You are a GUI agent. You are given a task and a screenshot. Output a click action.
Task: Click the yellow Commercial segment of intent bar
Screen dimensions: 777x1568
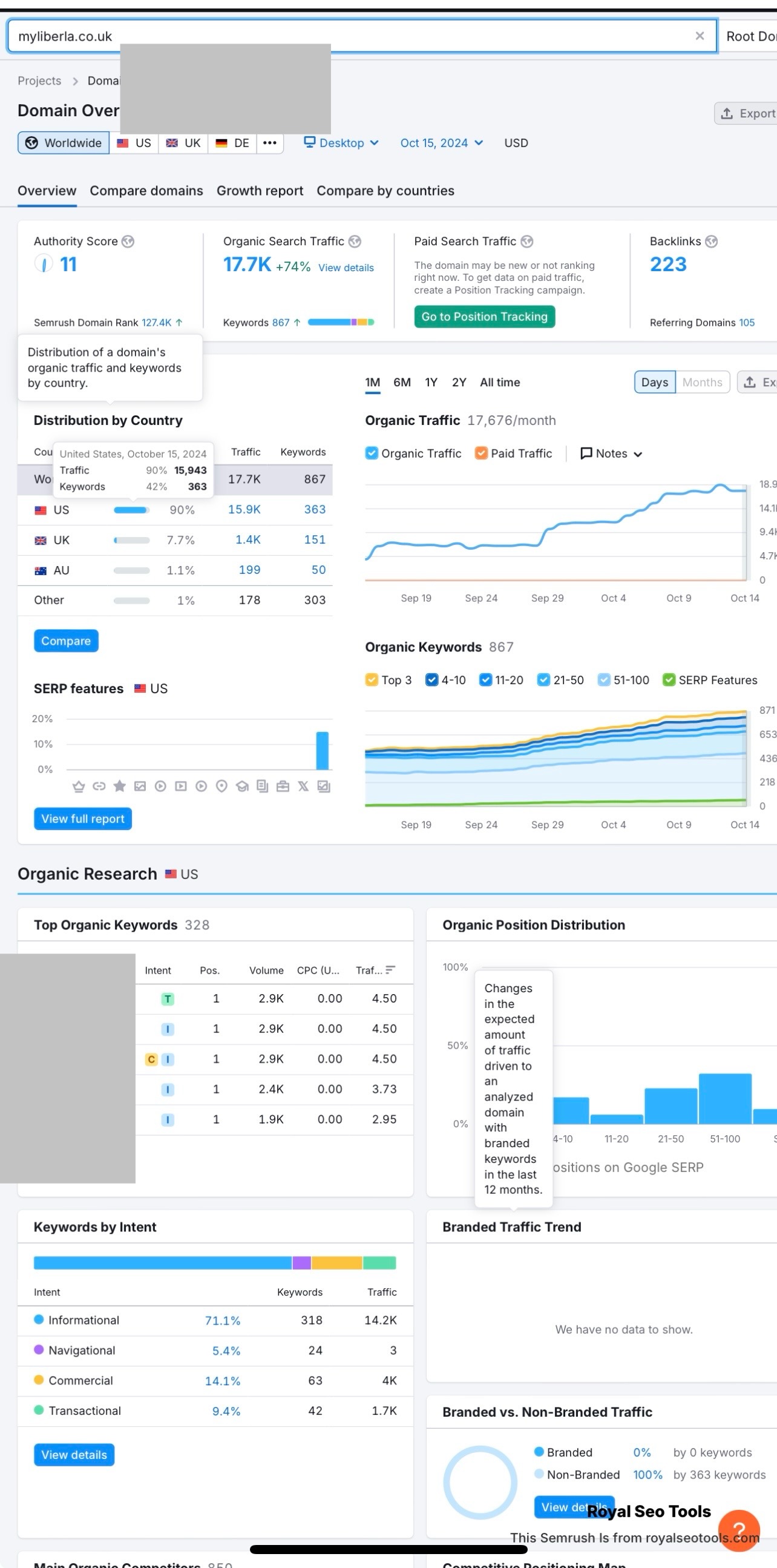tap(337, 1262)
